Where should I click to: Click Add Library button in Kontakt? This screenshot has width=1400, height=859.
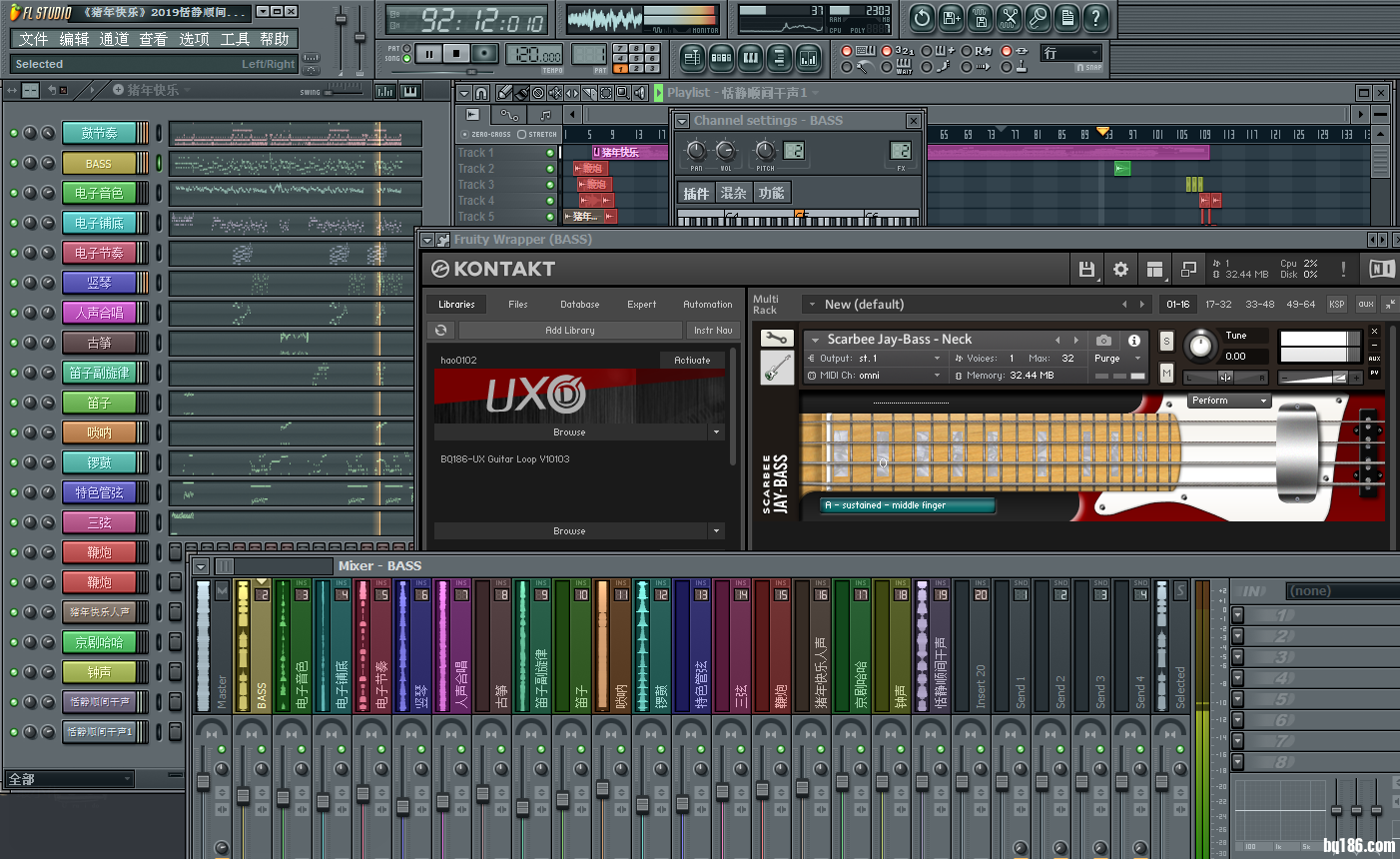[x=570, y=330]
